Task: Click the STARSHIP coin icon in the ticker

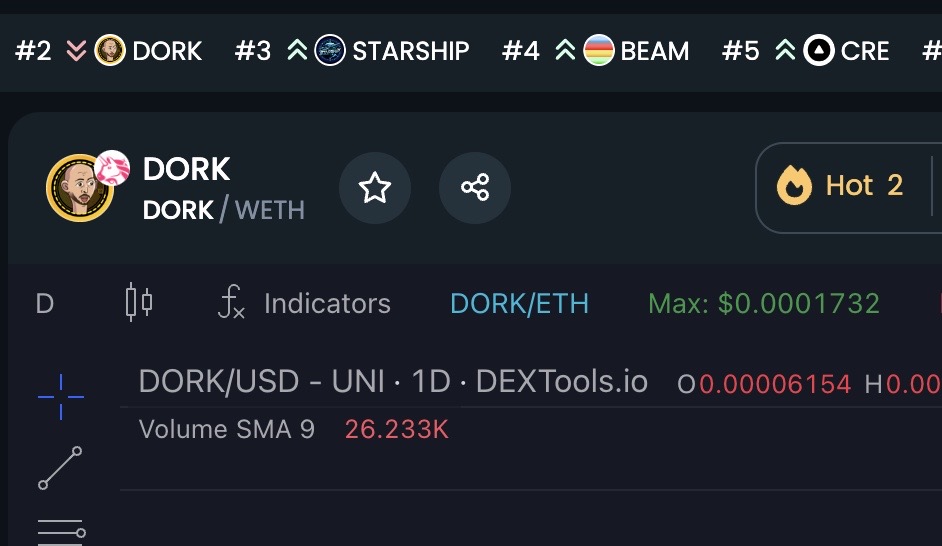Action: point(330,50)
